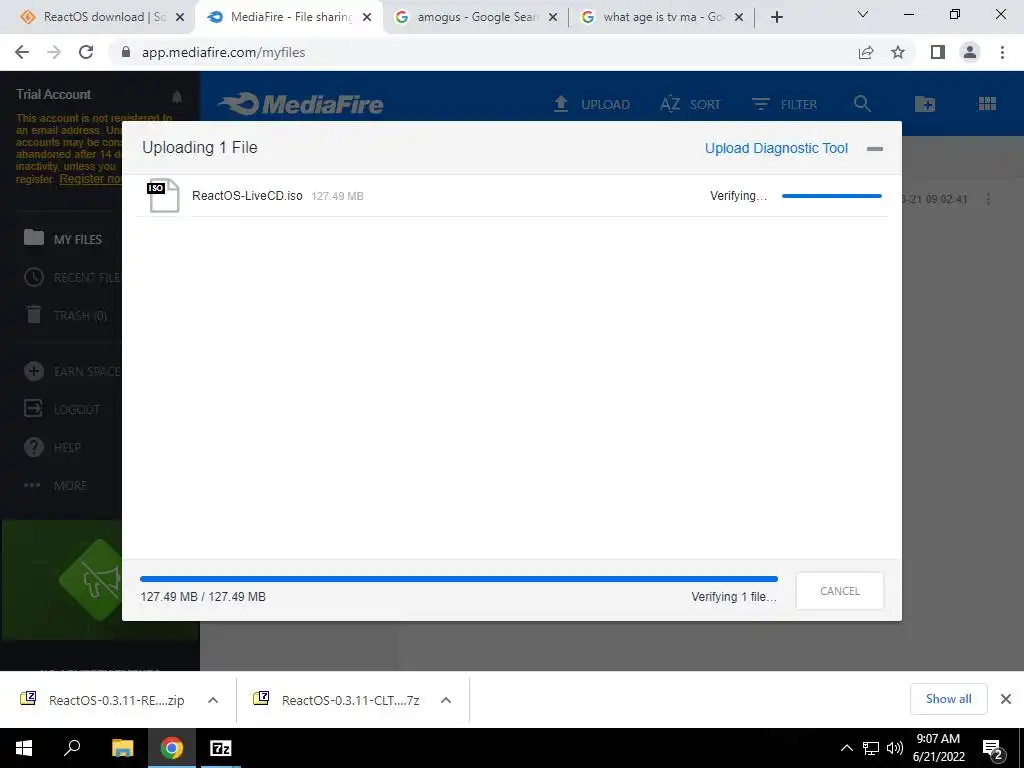Toggle the browser side panel

[x=938, y=52]
